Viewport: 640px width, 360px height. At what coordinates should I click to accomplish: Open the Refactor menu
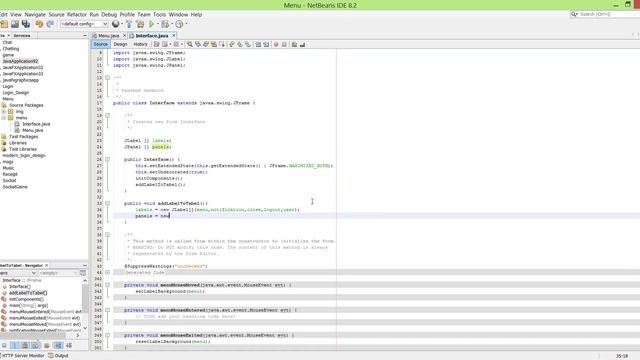point(77,14)
